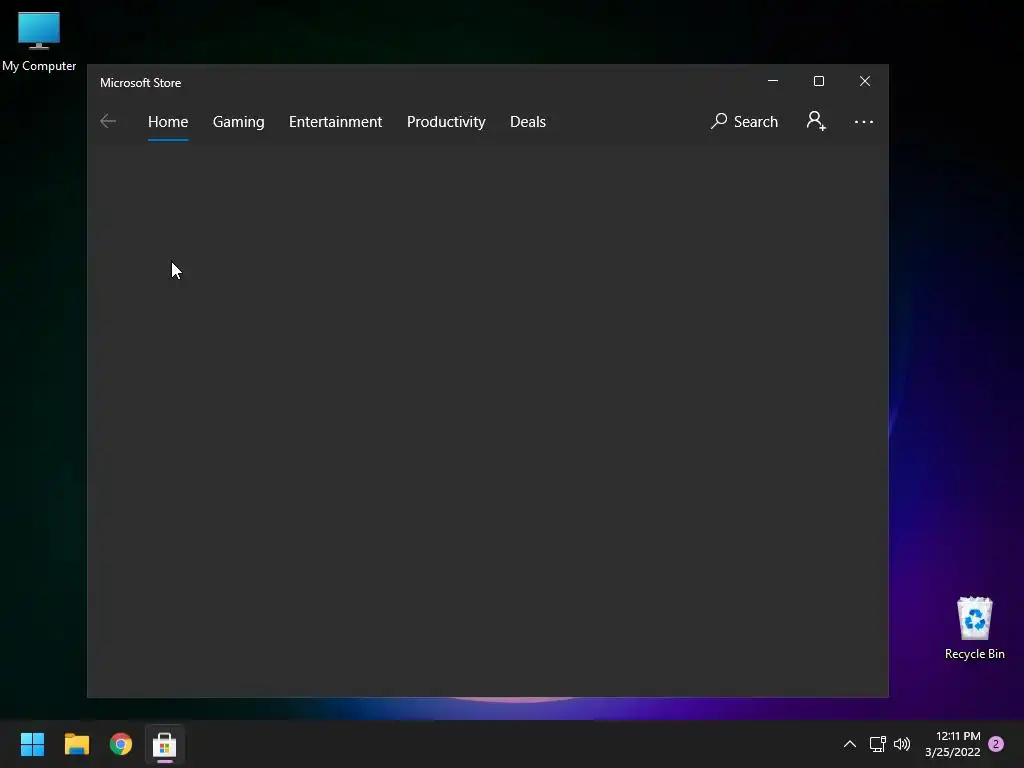Minimize the Microsoft Store window
This screenshot has width=1024, height=768.
click(773, 81)
